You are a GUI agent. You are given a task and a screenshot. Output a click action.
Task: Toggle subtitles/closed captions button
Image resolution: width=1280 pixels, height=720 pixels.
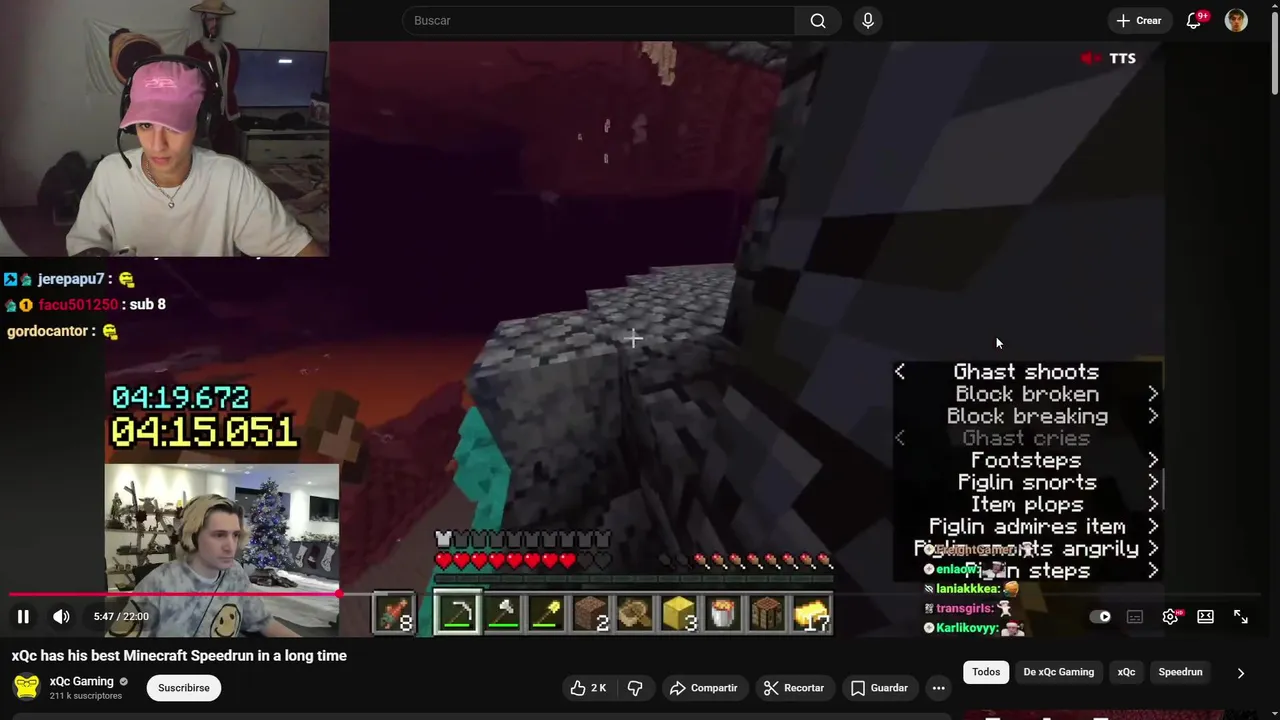click(x=1135, y=617)
